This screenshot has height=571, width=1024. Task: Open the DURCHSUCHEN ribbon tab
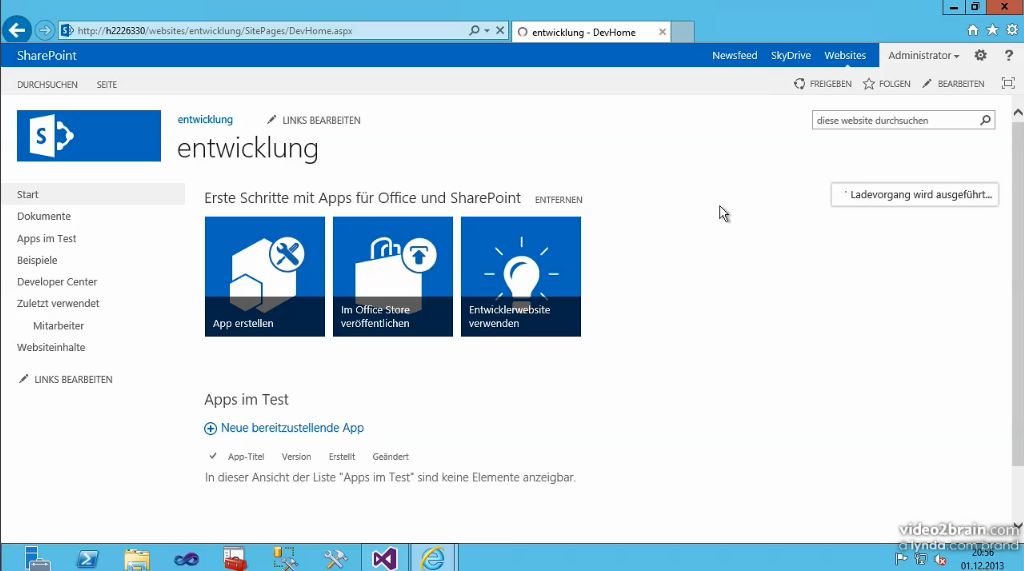47,84
